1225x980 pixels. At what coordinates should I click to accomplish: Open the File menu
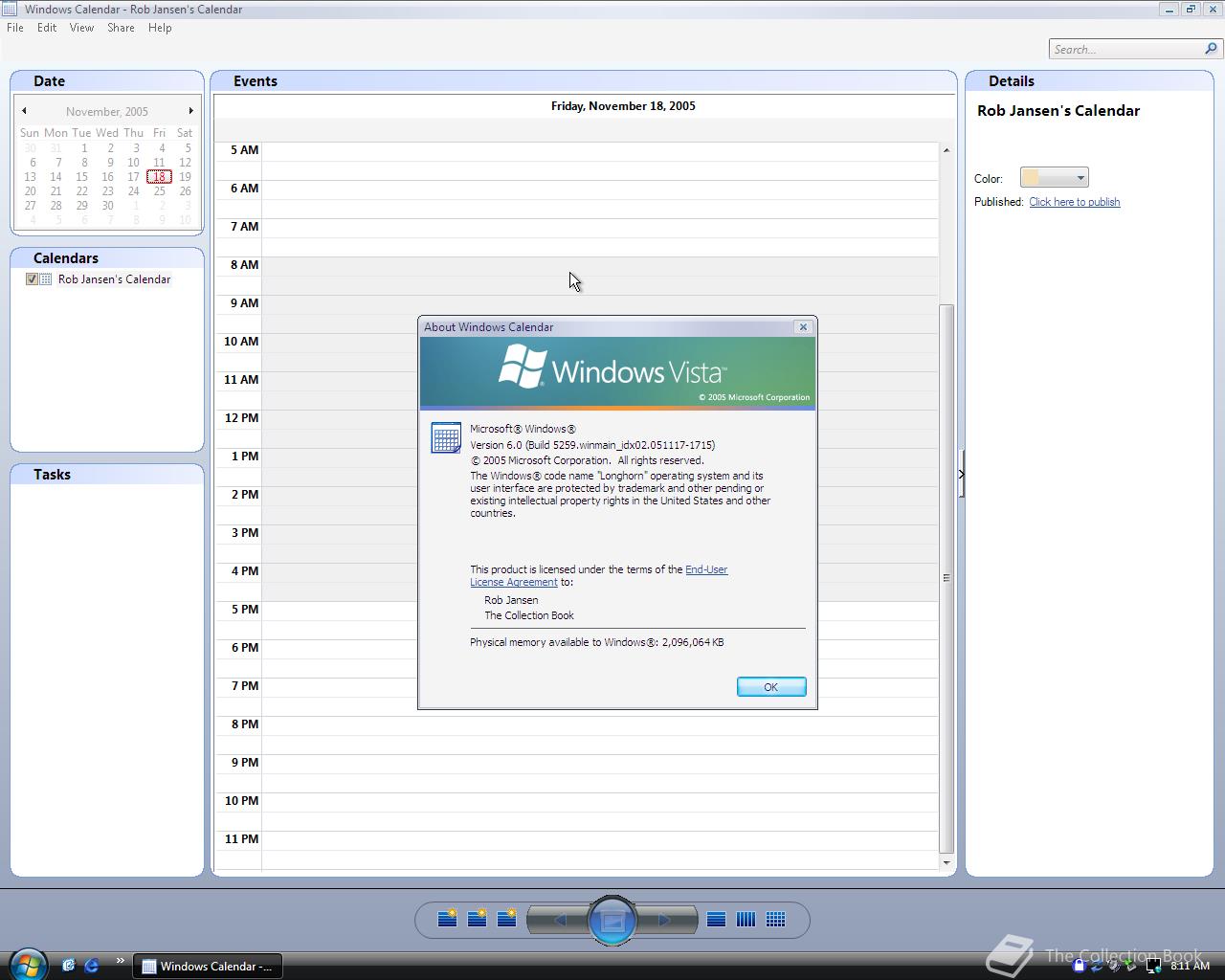click(15, 28)
